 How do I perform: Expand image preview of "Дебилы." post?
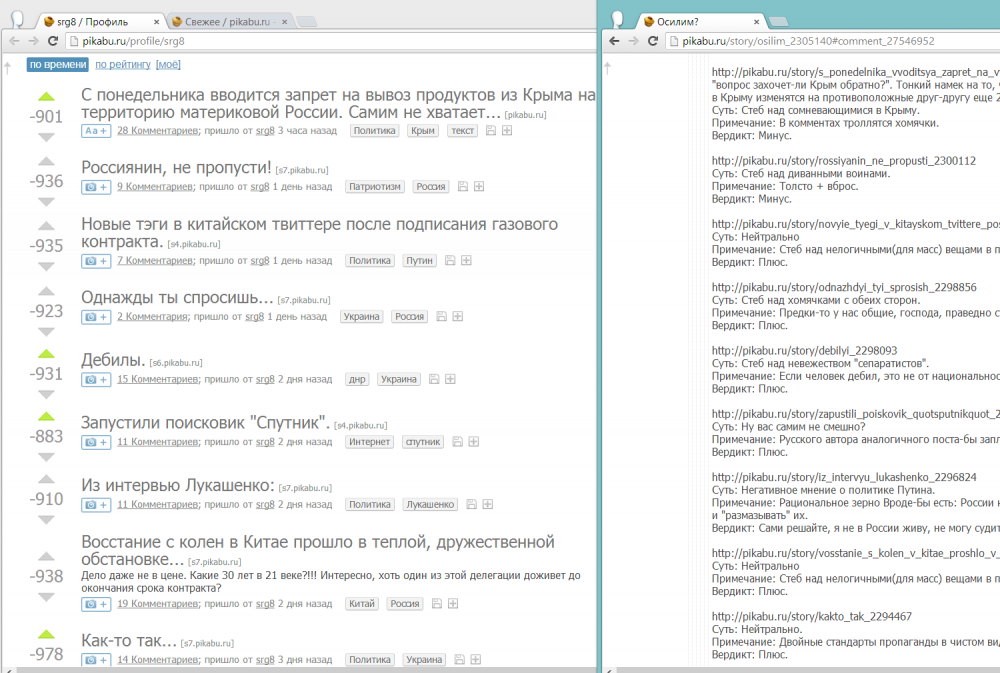(x=95, y=379)
